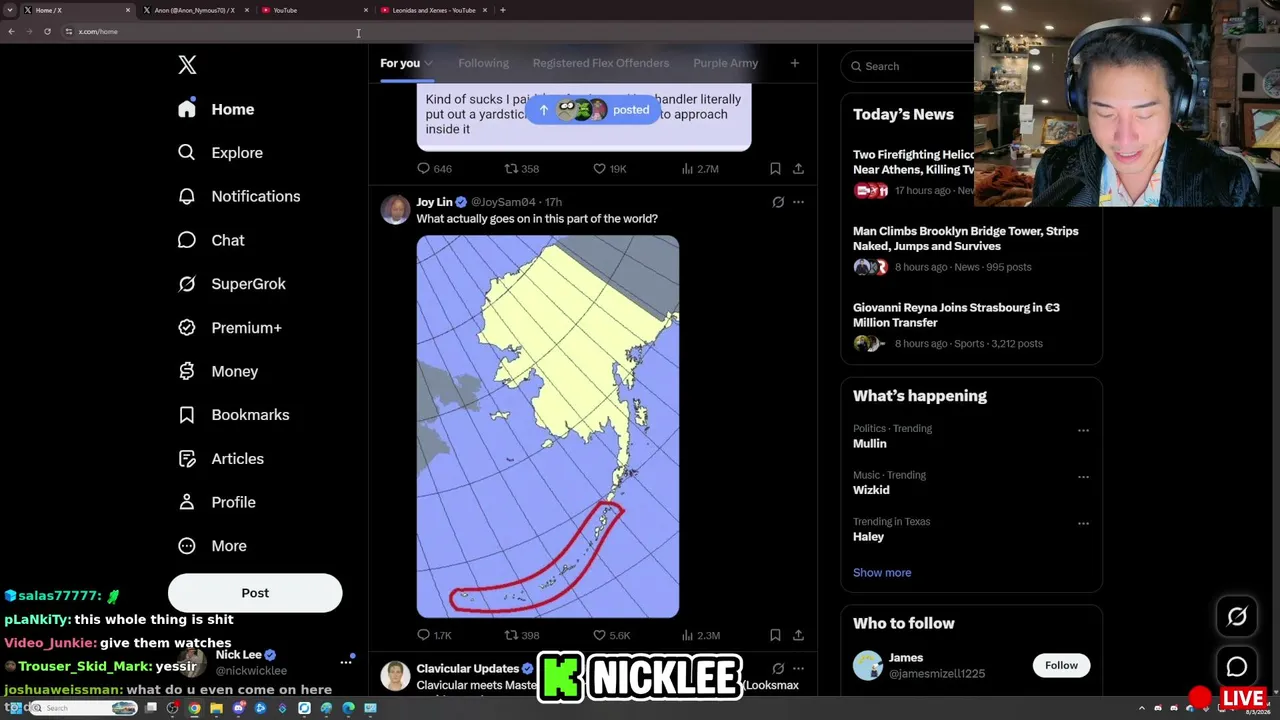Open SuperGrok from the sidebar
The height and width of the screenshot is (720, 1280).
click(231, 284)
